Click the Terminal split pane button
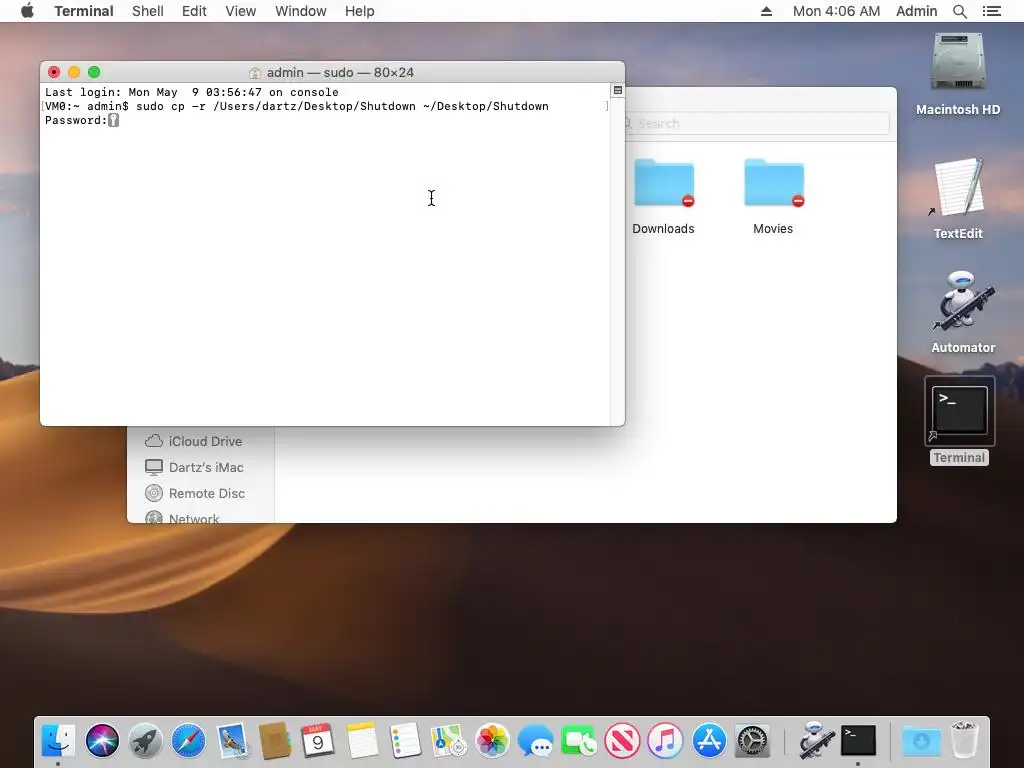1024x768 pixels. (618, 90)
